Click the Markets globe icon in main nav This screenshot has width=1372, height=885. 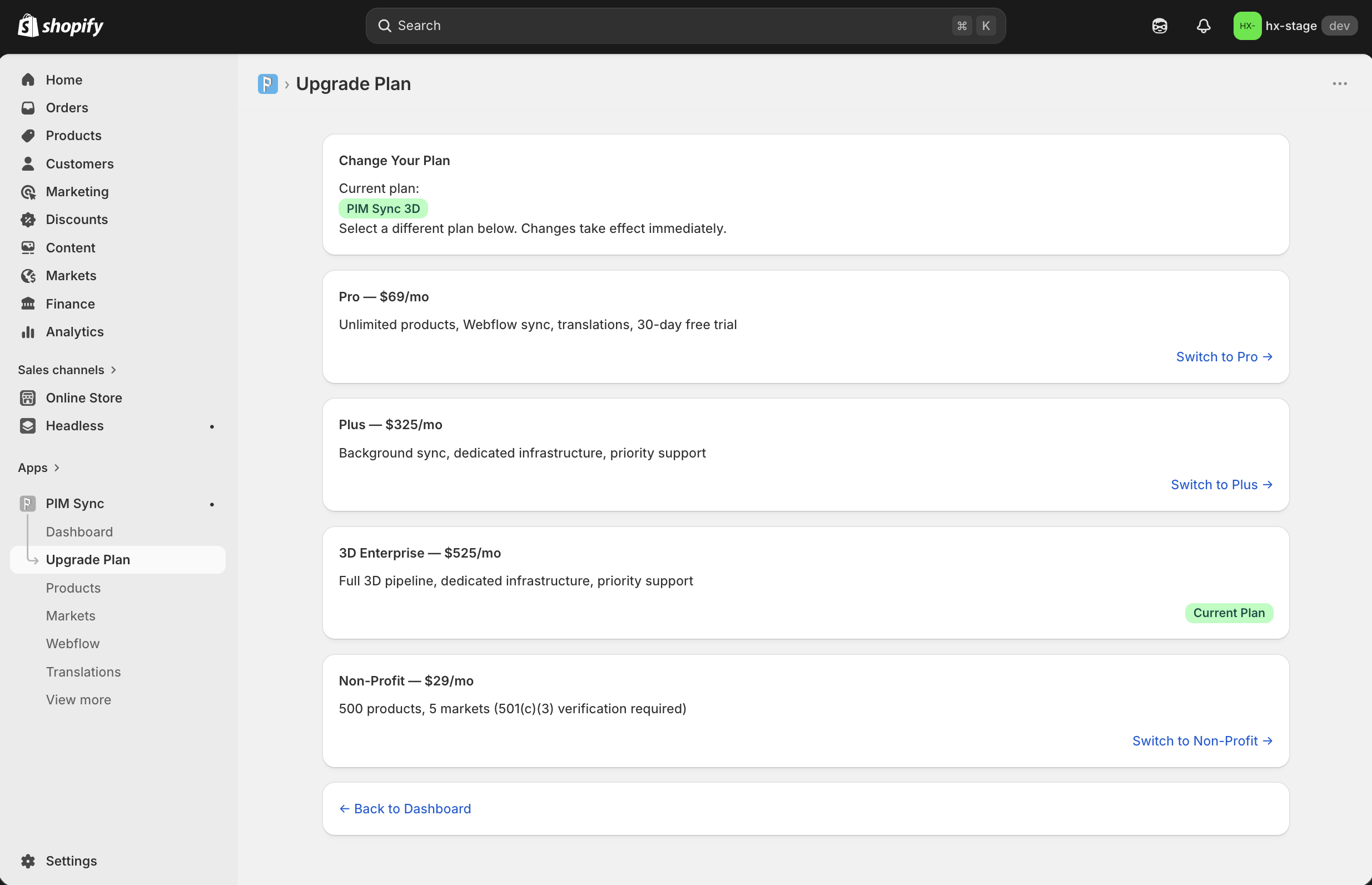point(28,276)
